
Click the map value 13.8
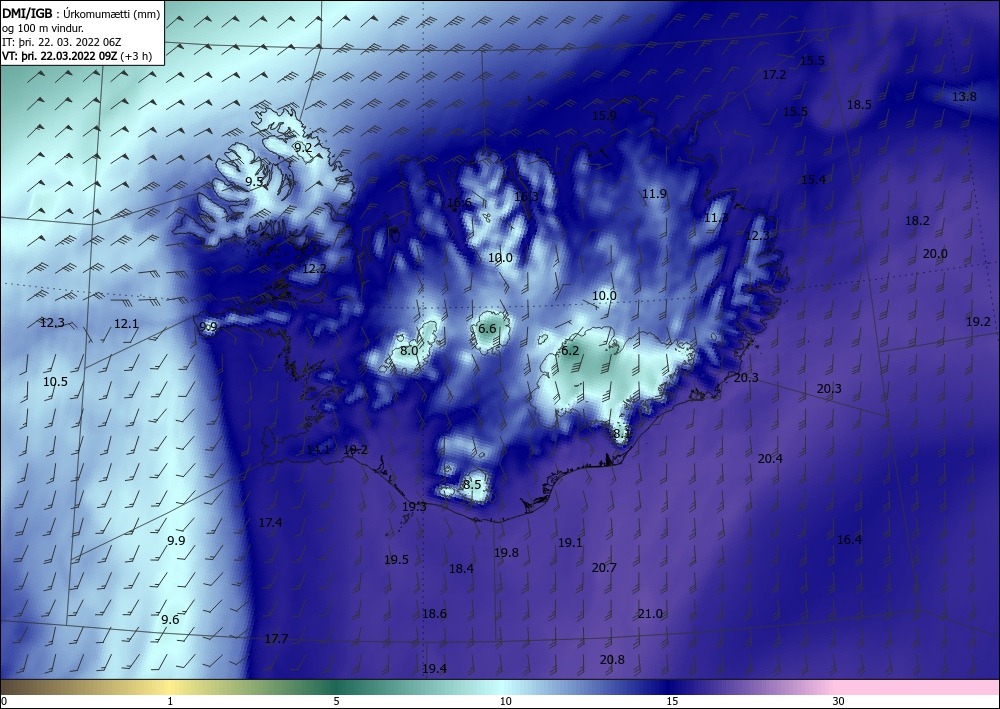964,97
